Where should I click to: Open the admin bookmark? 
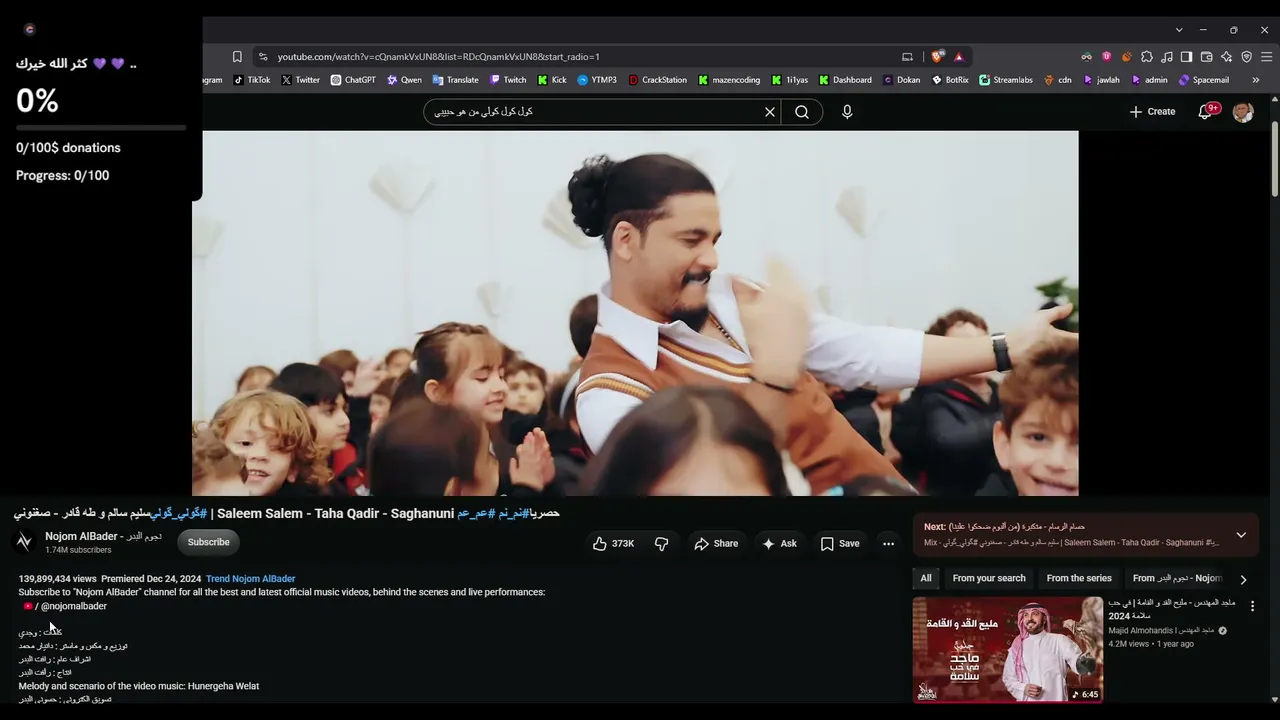point(1150,80)
